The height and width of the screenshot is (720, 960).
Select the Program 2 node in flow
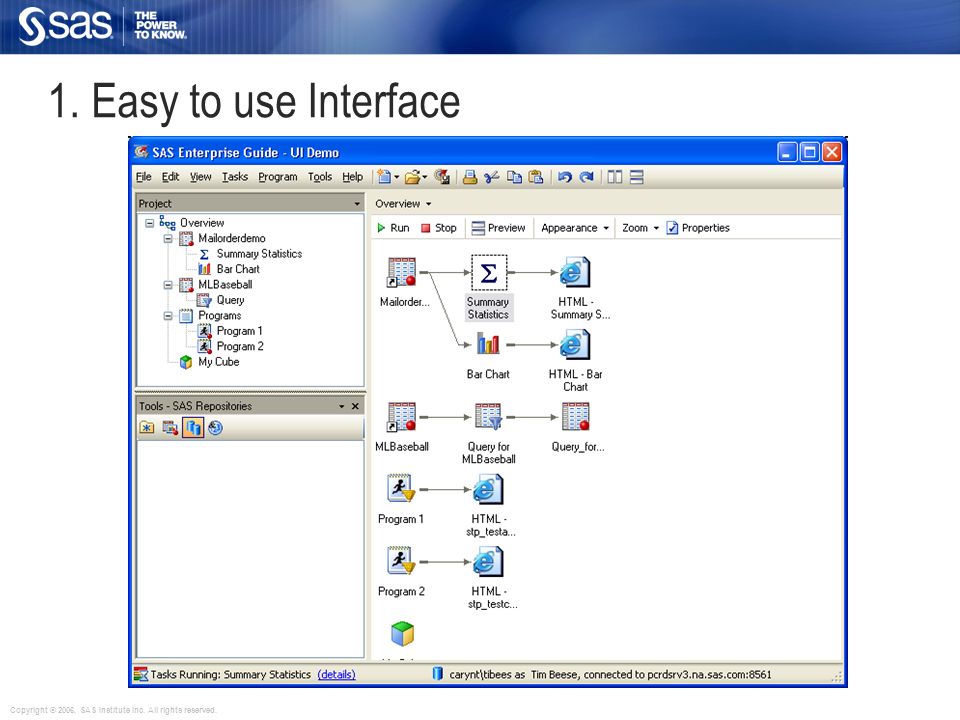[x=401, y=561]
